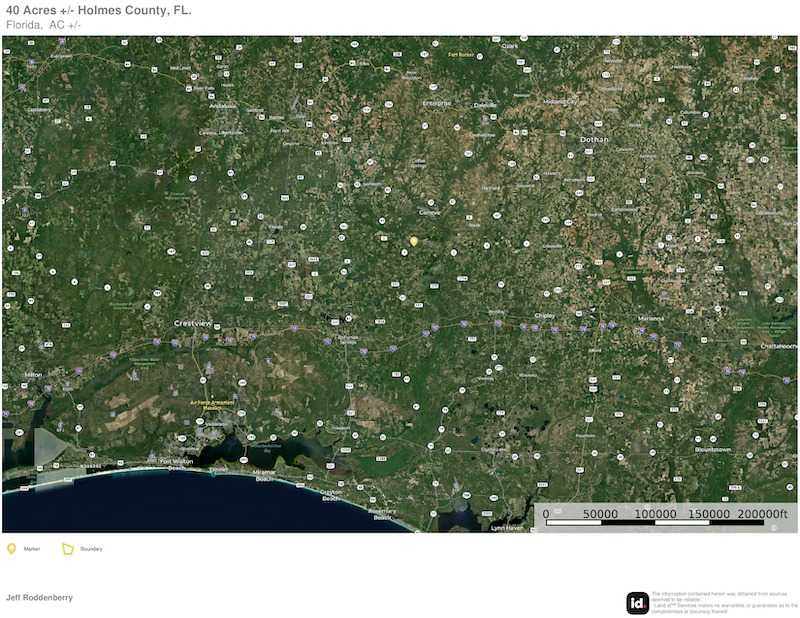Click the "Marianna" city label
The width and height of the screenshot is (800, 618).
tap(651, 318)
